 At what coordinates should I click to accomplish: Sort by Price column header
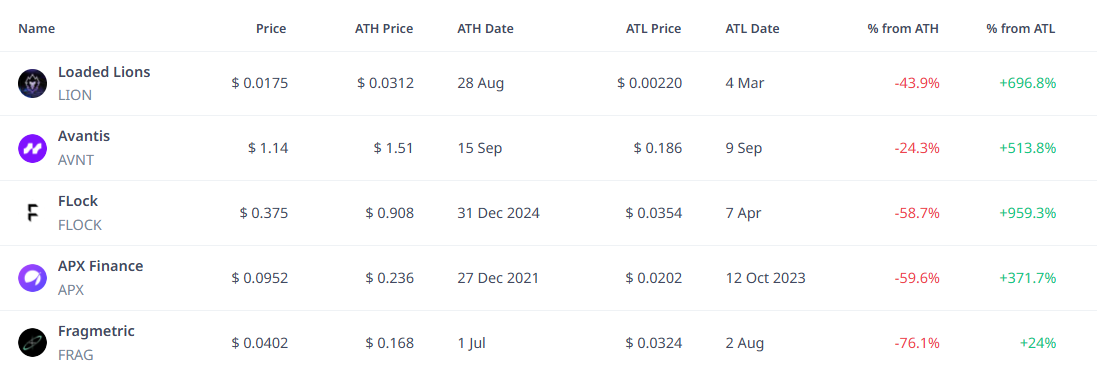click(271, 29)
